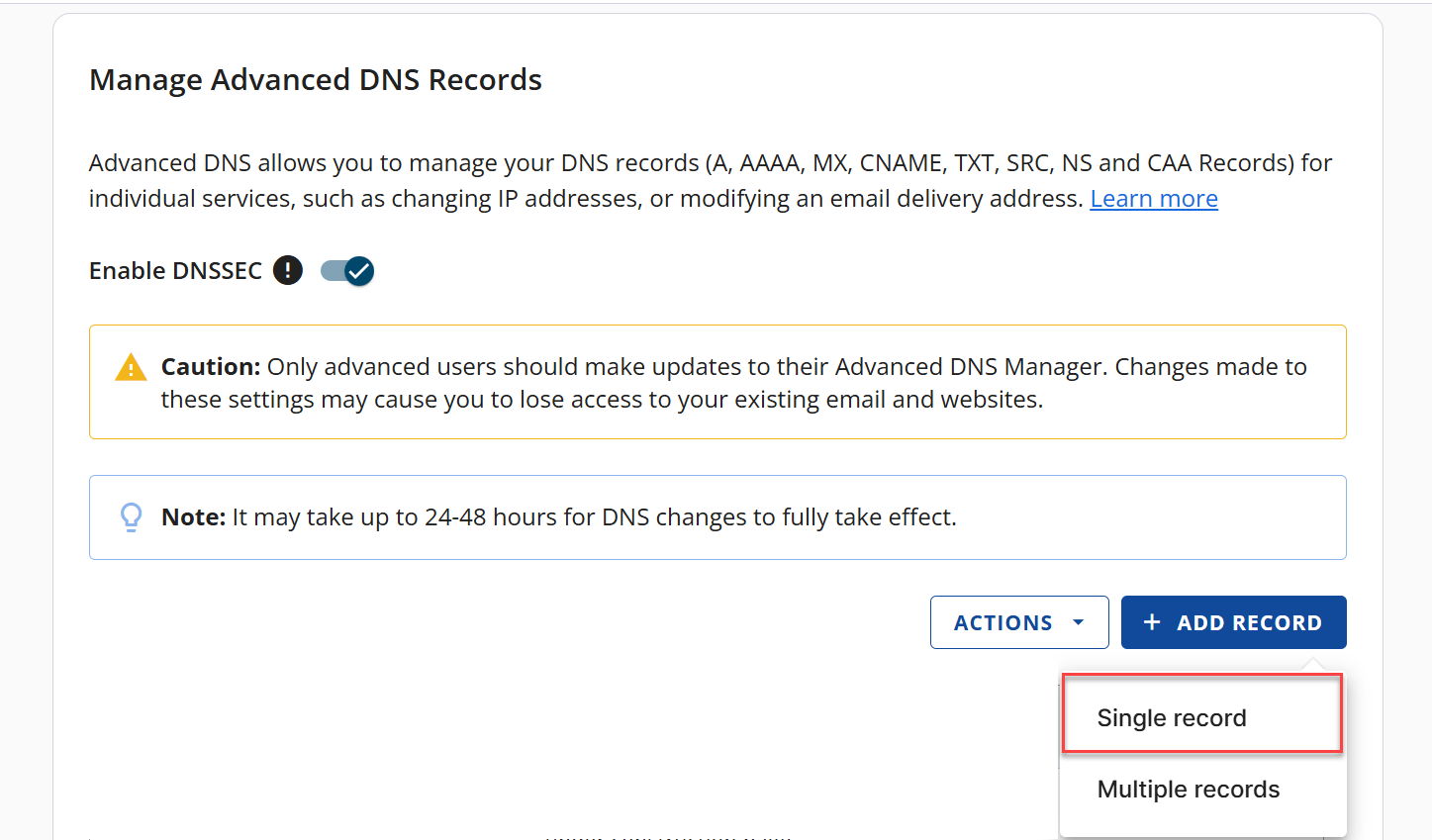Click the lightbulb icon in the Note box
The width and height of the screenshot is (1432, 840).
click(x=132, y=516)
